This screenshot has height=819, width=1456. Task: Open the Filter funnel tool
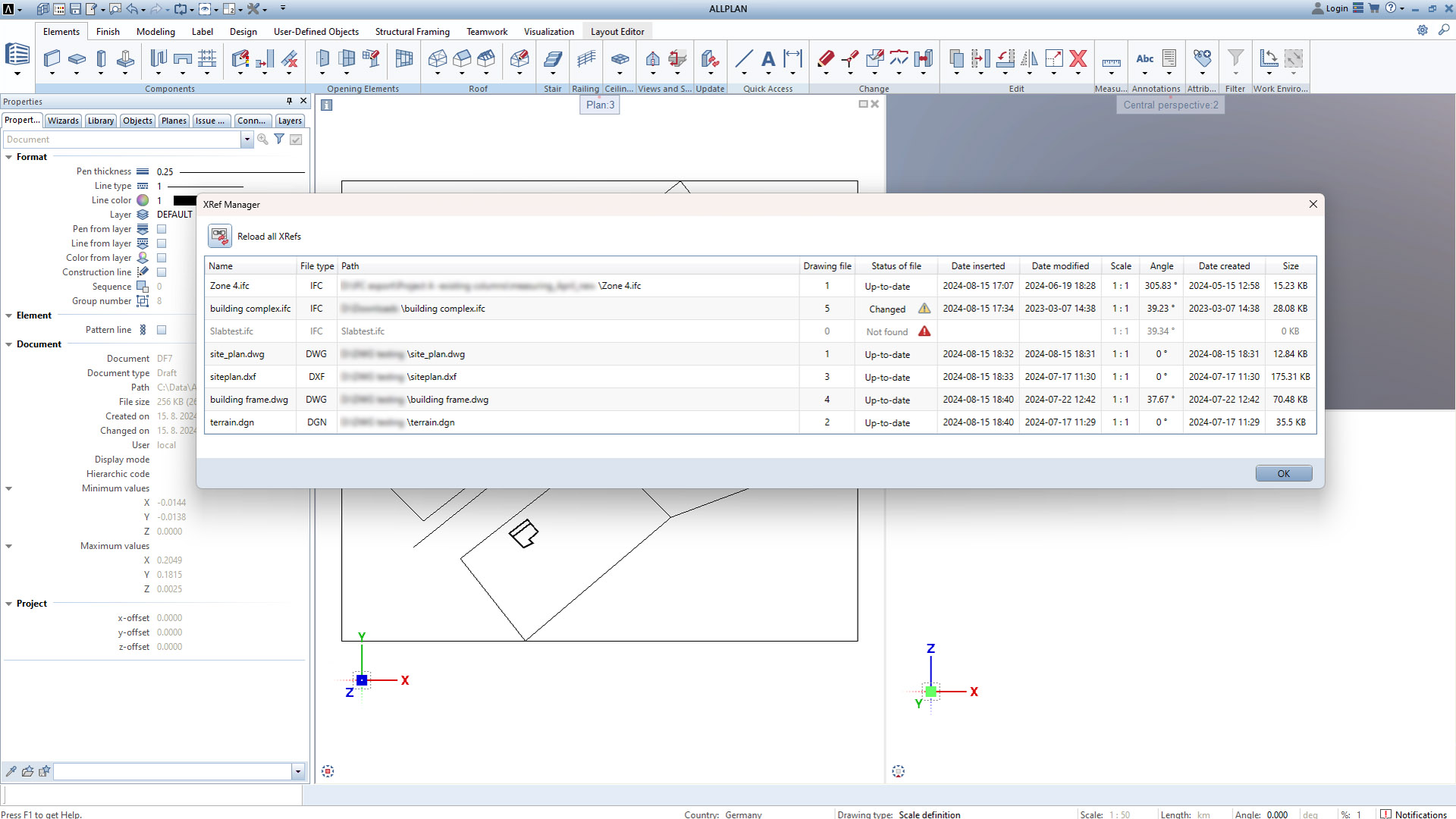[1235, 58]
